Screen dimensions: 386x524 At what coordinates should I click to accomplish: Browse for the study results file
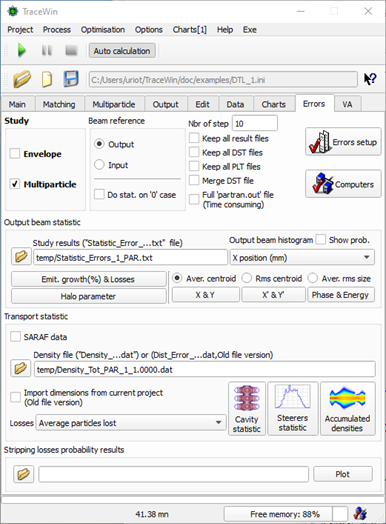[x=21, y=257]
